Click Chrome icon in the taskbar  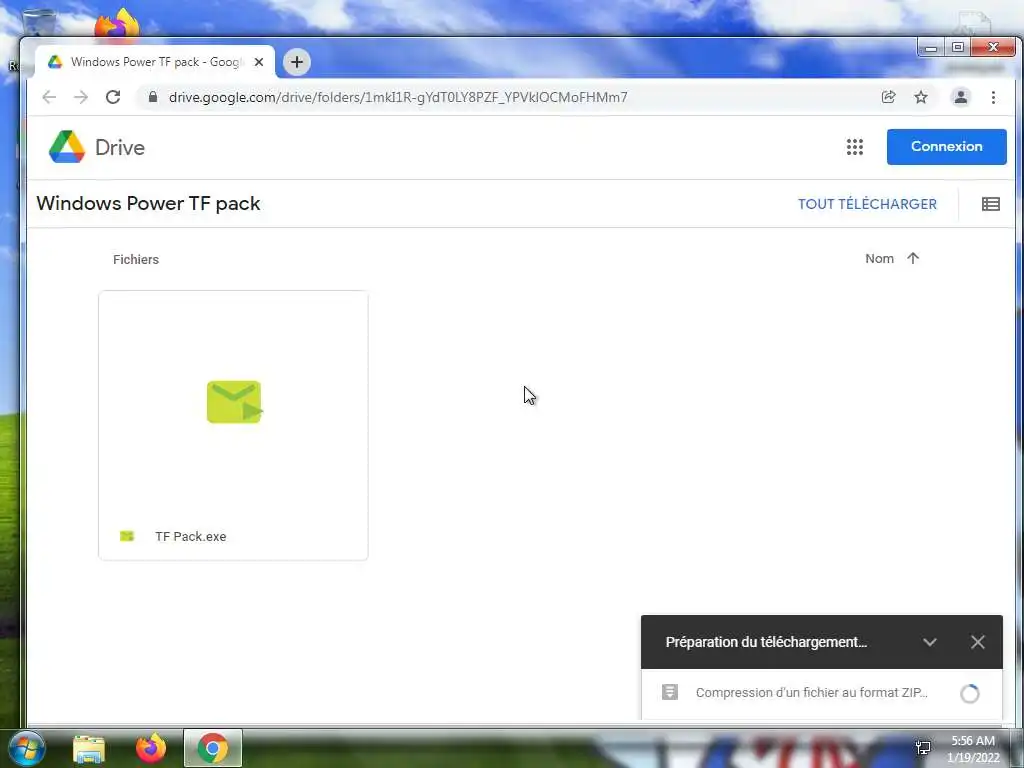pyautogui.click(x=213, y=748)
